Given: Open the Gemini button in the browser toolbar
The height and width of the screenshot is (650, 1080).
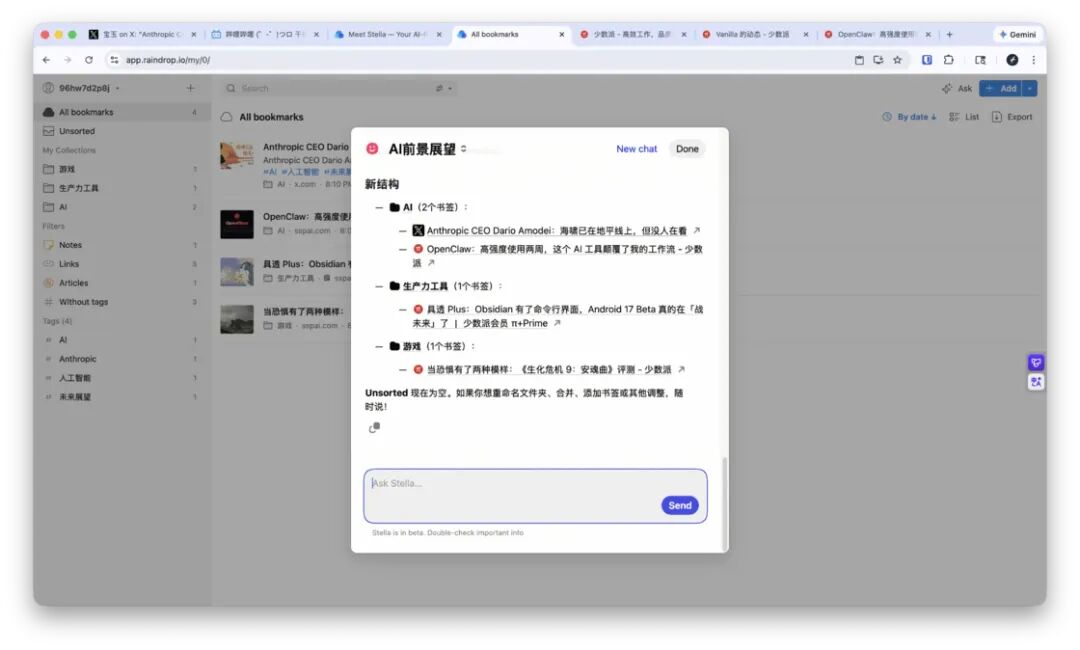Looking at the screenshot, I should pyautogui.click(x=1017, y=34).
